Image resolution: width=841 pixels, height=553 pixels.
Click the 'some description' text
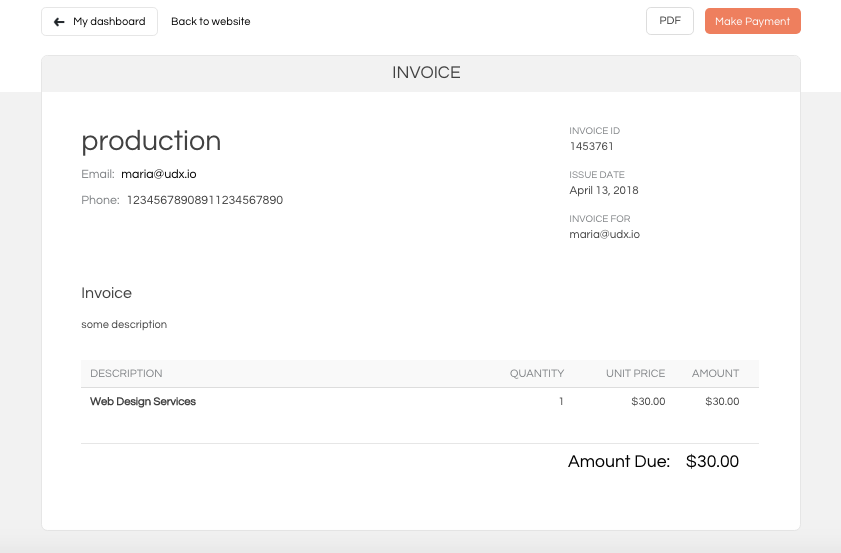point(124,325)
